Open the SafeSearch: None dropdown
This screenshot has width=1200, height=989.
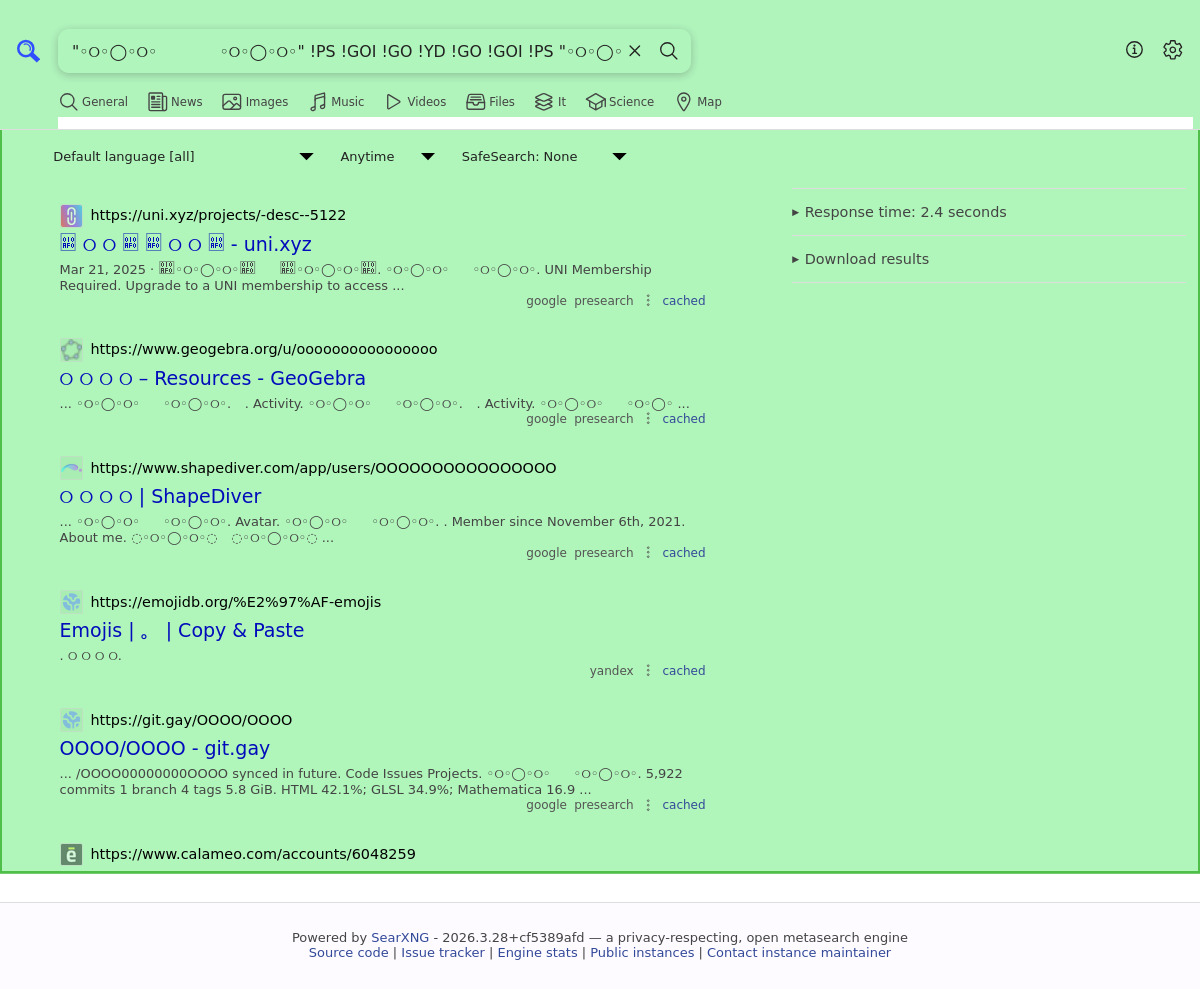[543, 157]
